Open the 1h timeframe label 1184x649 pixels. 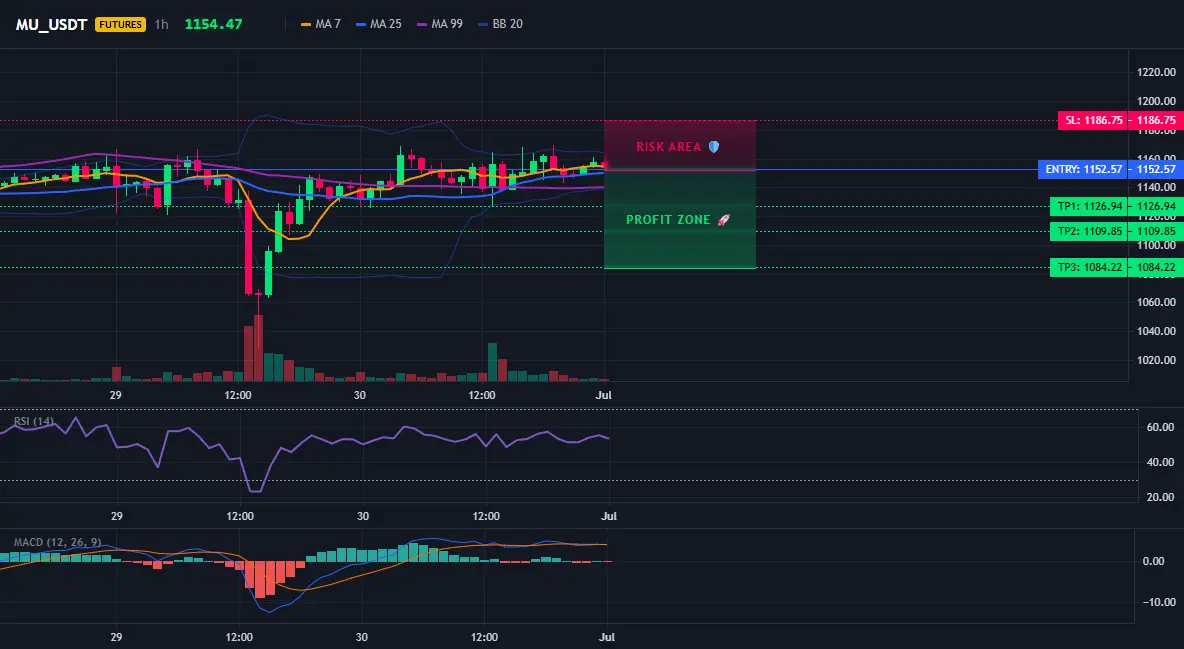162,24
